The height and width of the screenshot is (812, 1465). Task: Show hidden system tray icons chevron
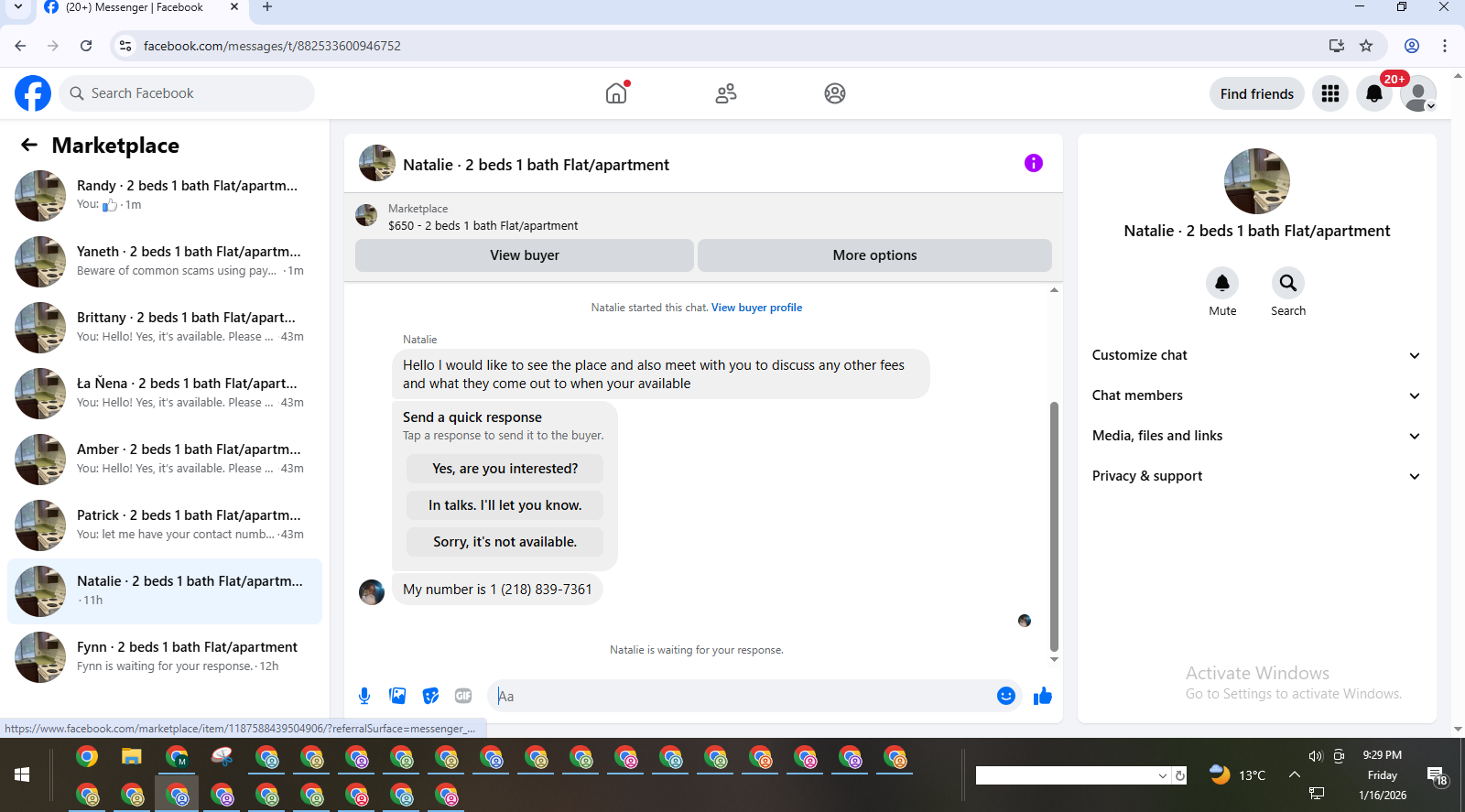click(x=1294, y=774)
